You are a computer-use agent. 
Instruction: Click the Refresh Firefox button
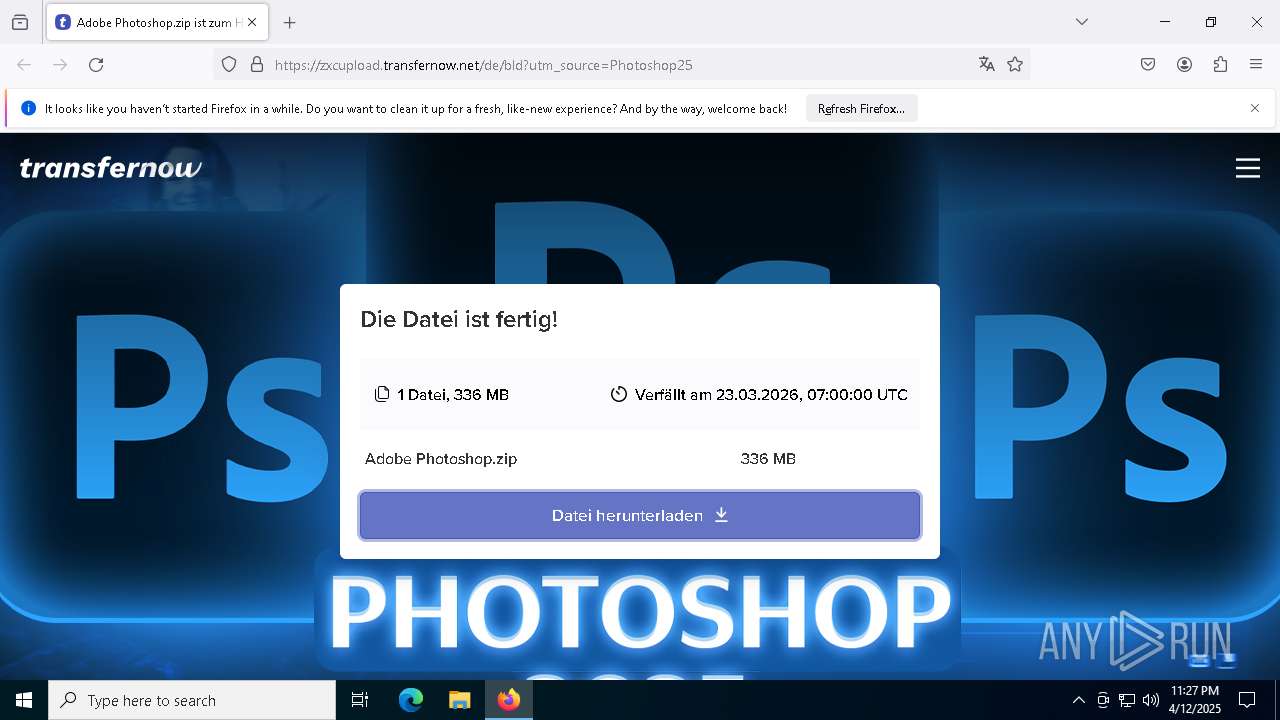(861, 109)
